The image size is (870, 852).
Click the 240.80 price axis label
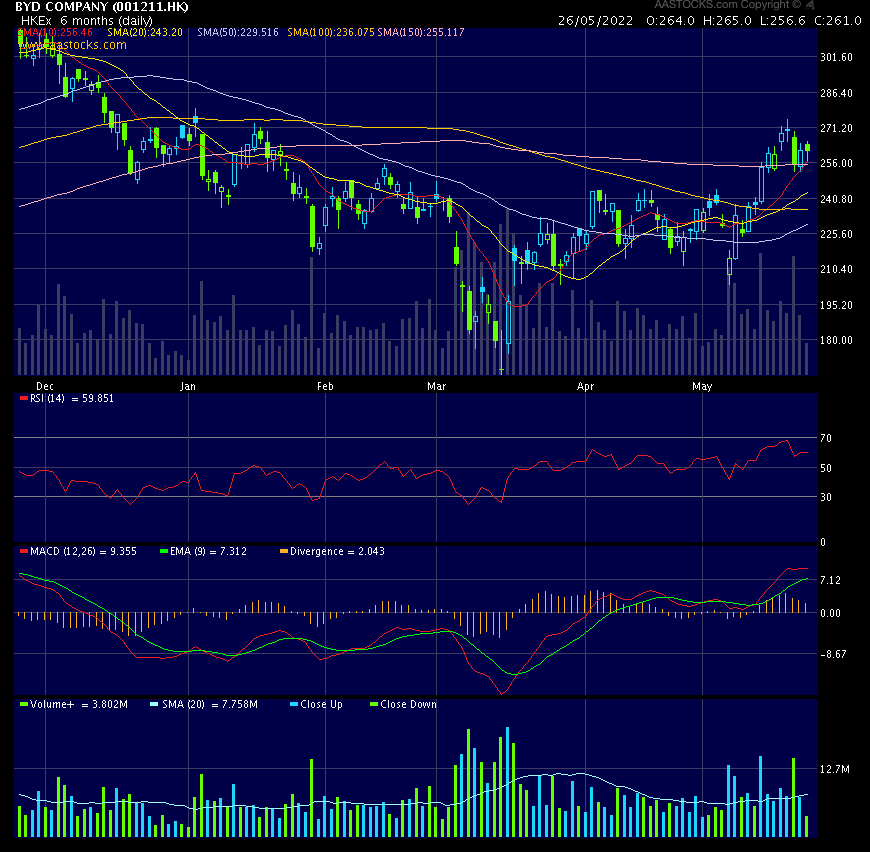836,199
